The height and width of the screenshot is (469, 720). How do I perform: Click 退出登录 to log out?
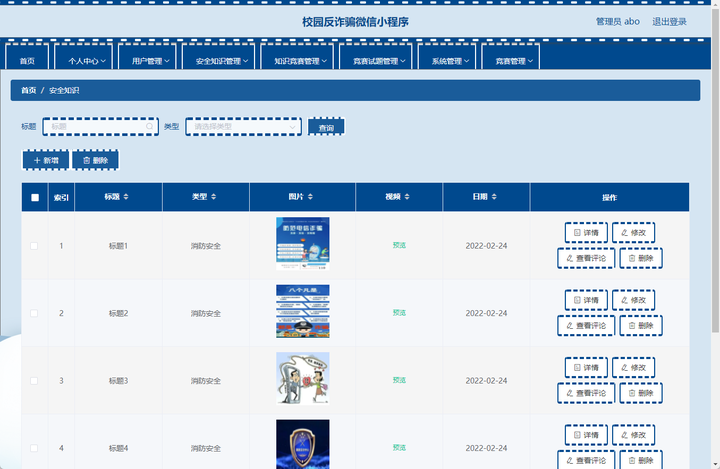(x=669, y=22)
